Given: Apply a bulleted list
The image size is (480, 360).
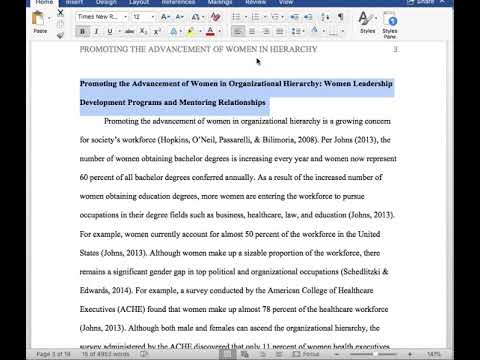Looking at the screenshot, I should pyautogui.click(x=236, y=17).
